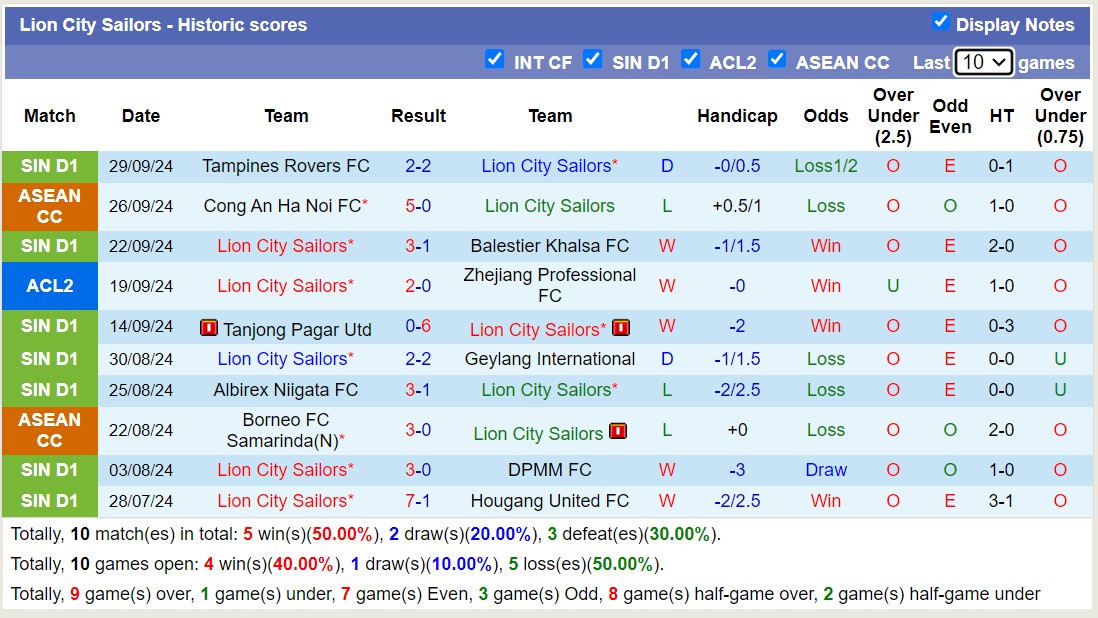This screenshot has width=1098, height=618.
Task: Click the blue ACL2 badge for the Zhejiang Professional match
Action: [49, 286]
